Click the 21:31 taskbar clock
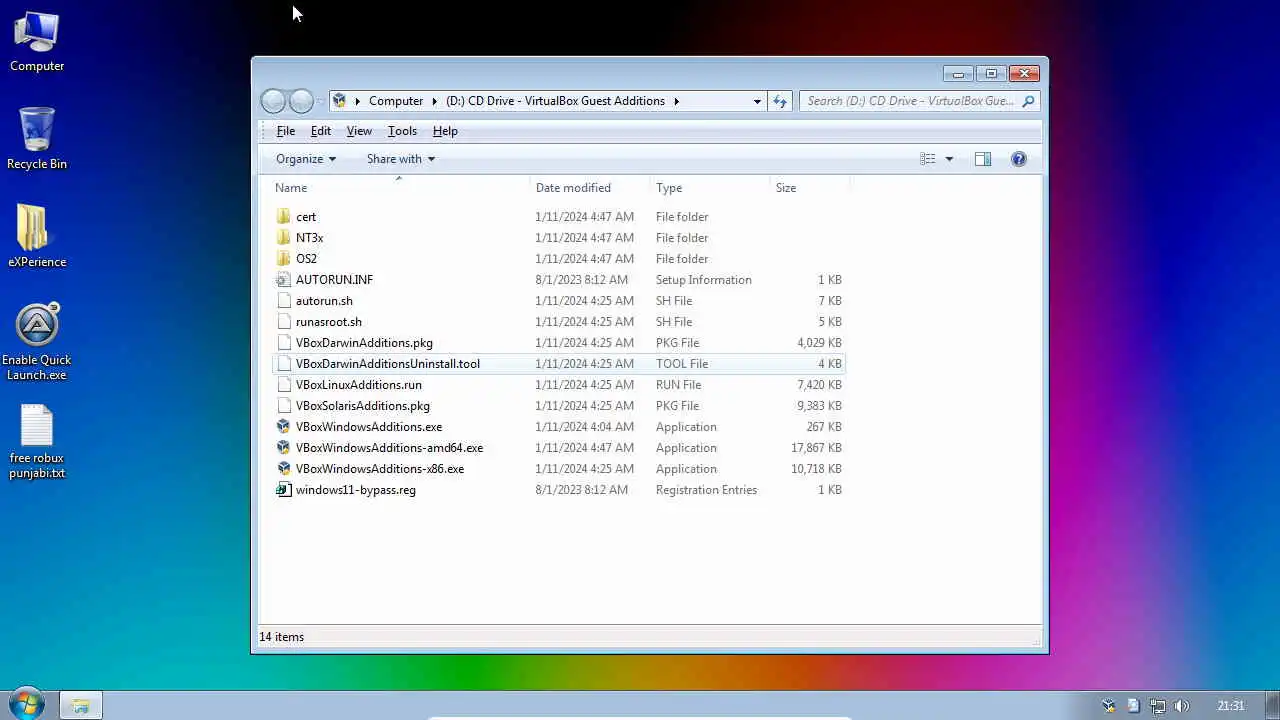The height and width of the screenshot is (720, 1280). tap(1231, 706)
